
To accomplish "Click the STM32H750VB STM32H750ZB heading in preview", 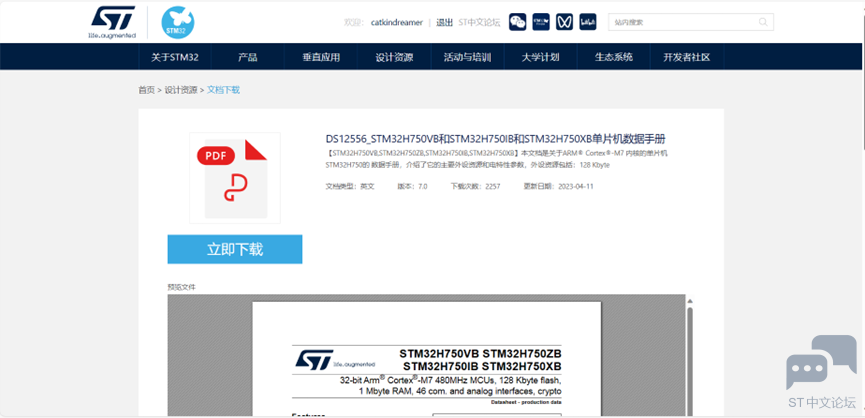I will [x=480, y=353].
